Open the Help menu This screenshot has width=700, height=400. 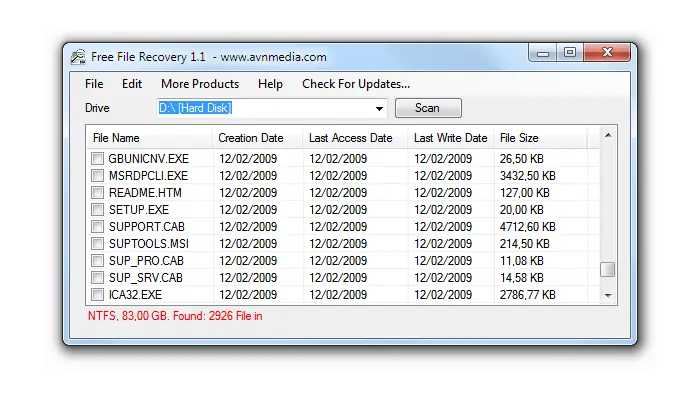(270, 84)
